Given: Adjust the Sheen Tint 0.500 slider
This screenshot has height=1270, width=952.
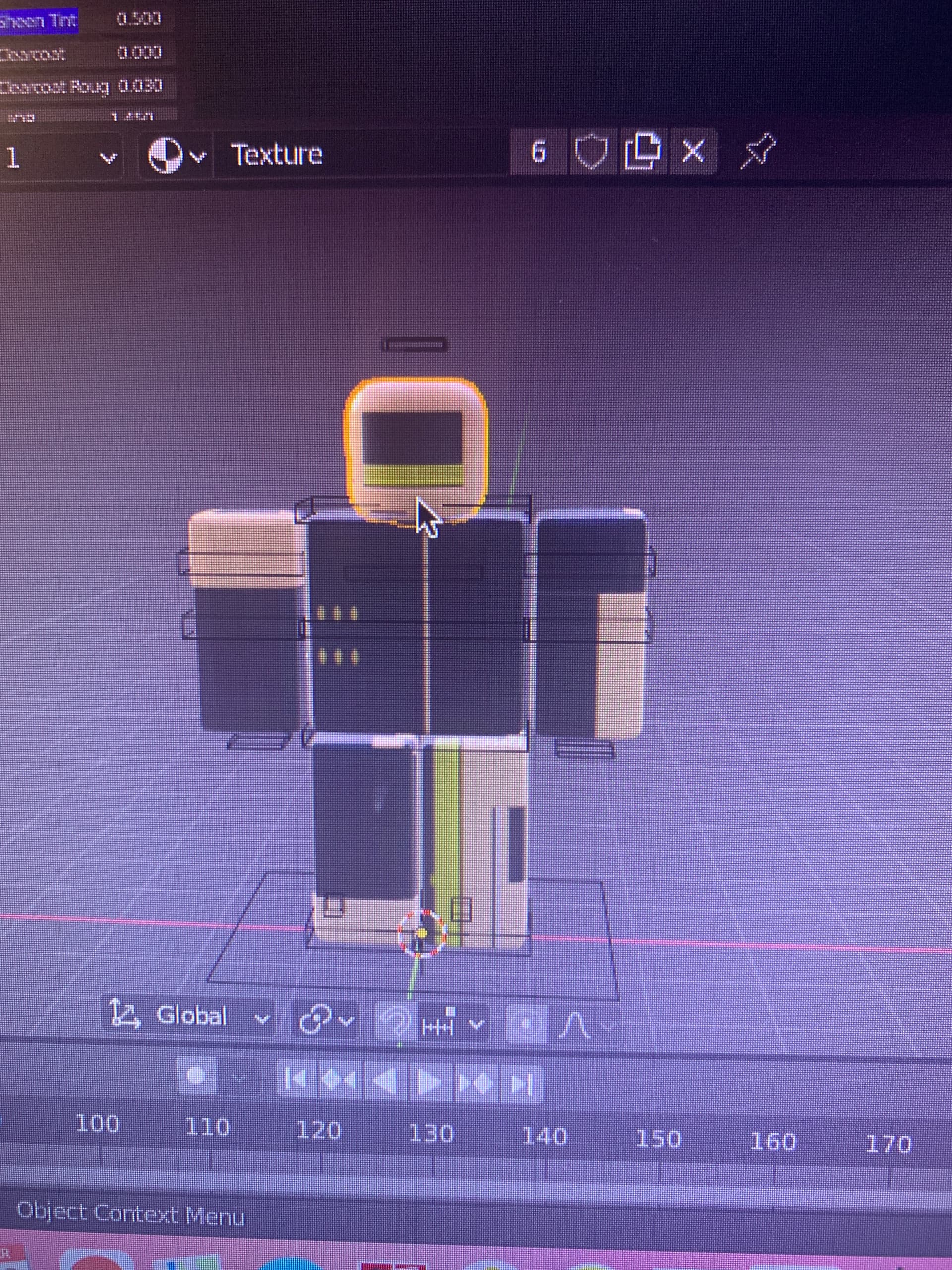Looking at the screenshot, I should click(x=87, y=20).
